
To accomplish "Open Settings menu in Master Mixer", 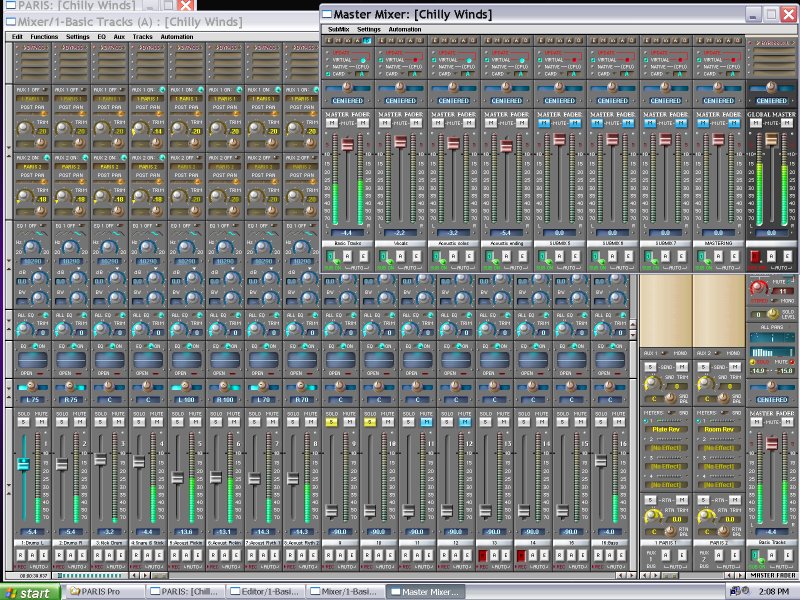I will coord(369,29).
